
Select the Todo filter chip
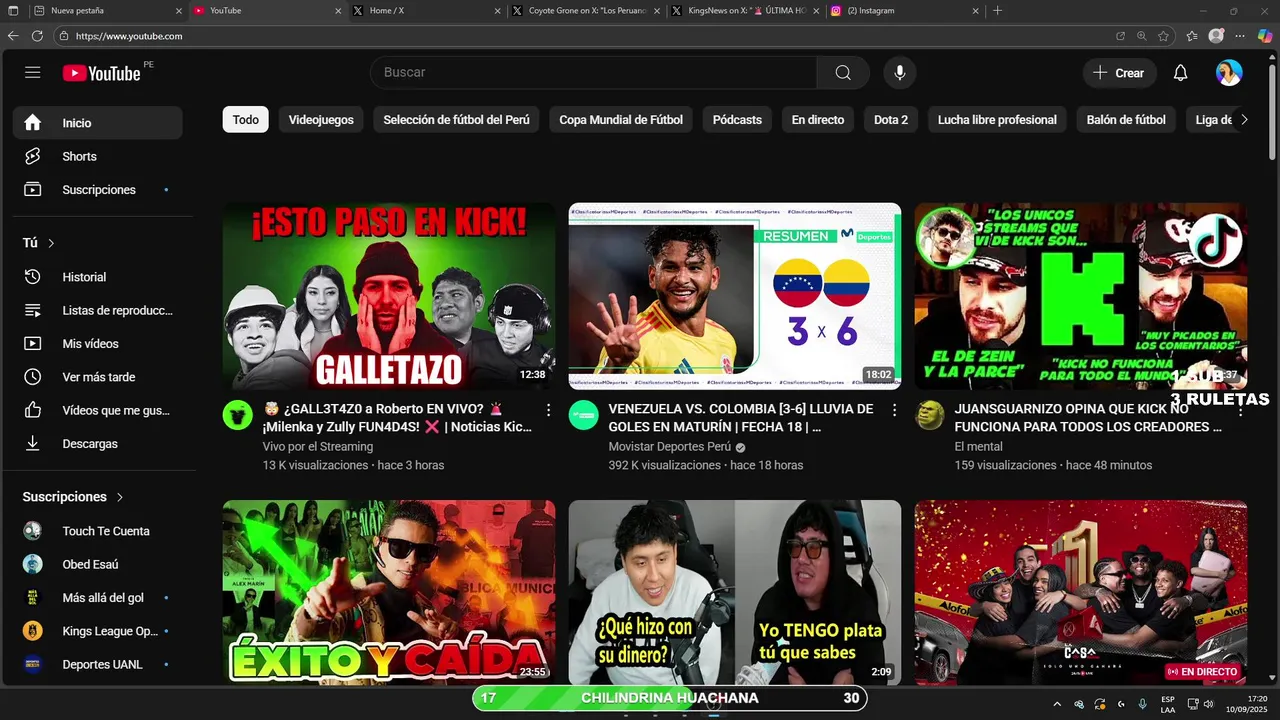[246, 120]
